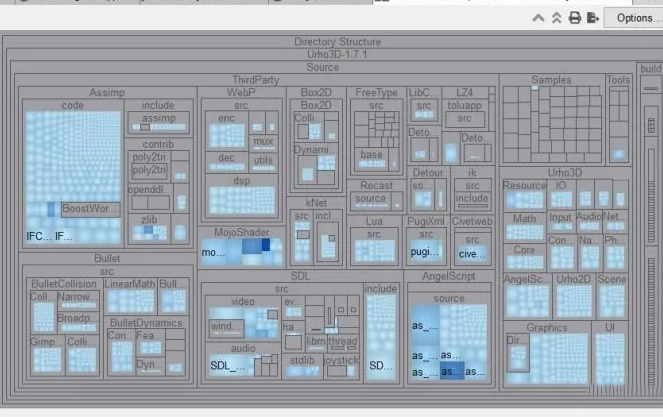The image size is (663, 417).
Task: Open the LZ4 folder header
Action: tap(465, 93)
